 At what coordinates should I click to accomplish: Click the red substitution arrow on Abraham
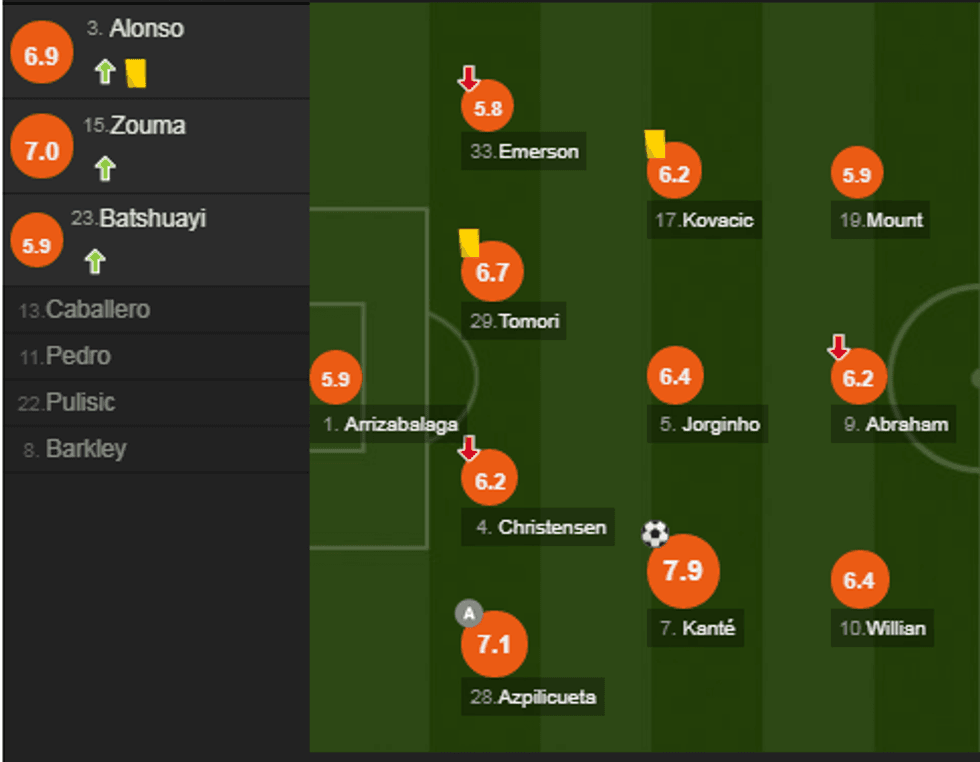[839, 347]
